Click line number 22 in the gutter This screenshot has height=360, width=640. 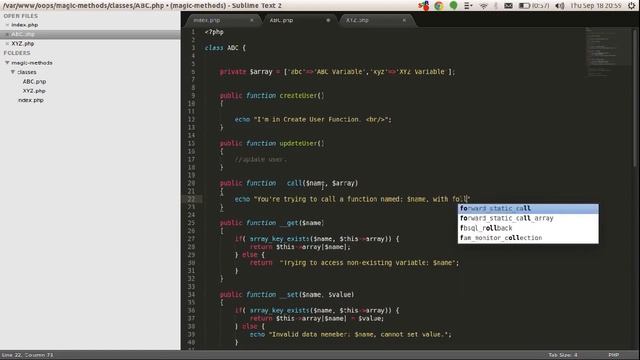click(x=191, y=199)
